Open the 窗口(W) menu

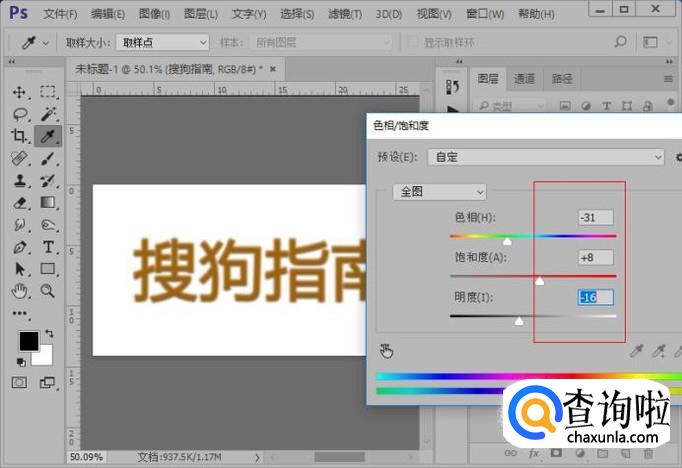click(485, 14)
